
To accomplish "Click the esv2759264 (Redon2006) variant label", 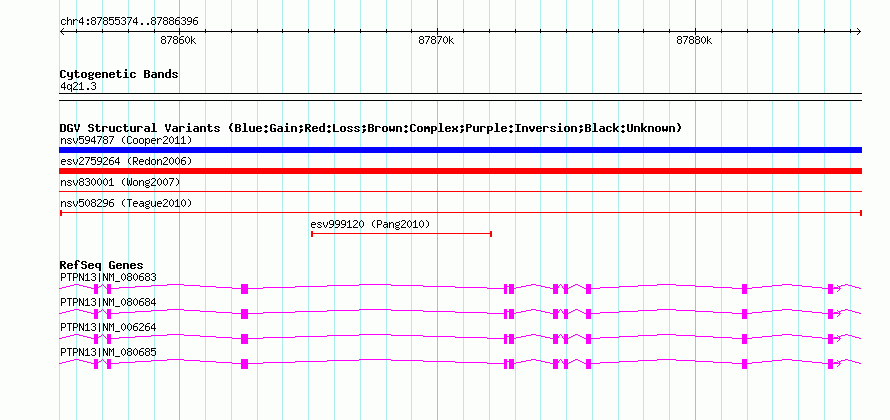I will 126,161.
